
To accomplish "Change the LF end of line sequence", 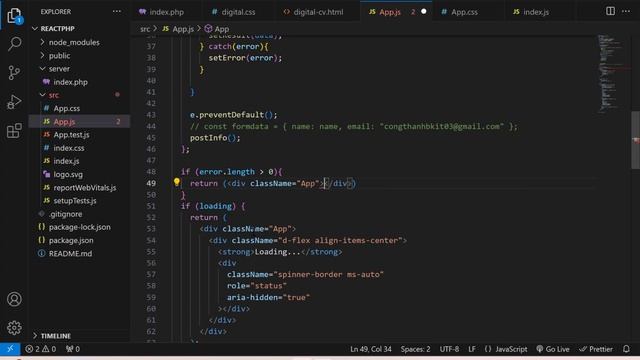I will (472, 349).
